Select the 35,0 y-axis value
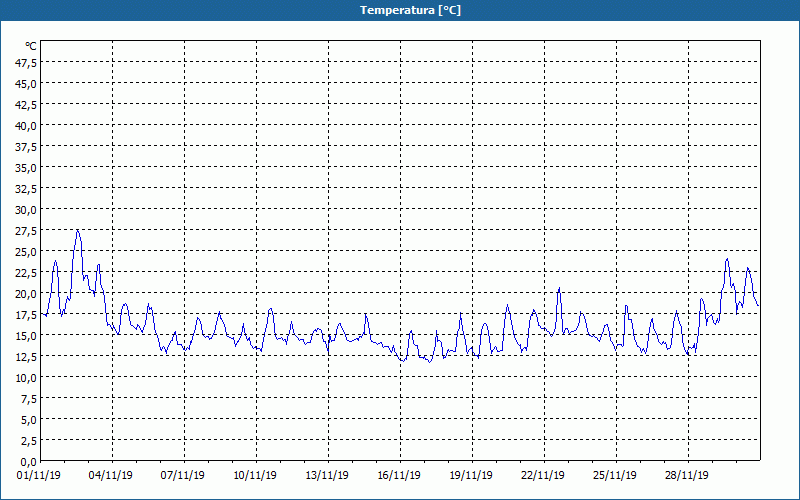 (x=27, y=168)
